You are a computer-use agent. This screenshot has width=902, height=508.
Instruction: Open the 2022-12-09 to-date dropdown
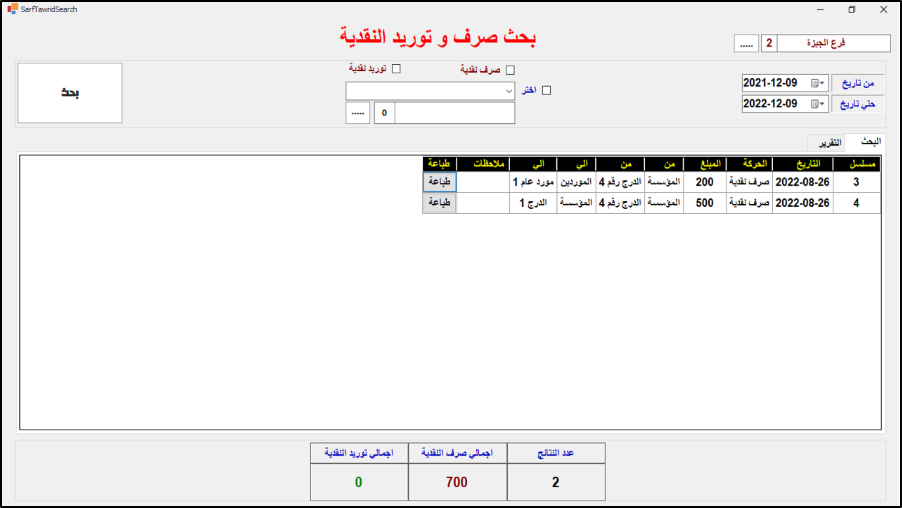pyautogui.click(x=823, y=104)
